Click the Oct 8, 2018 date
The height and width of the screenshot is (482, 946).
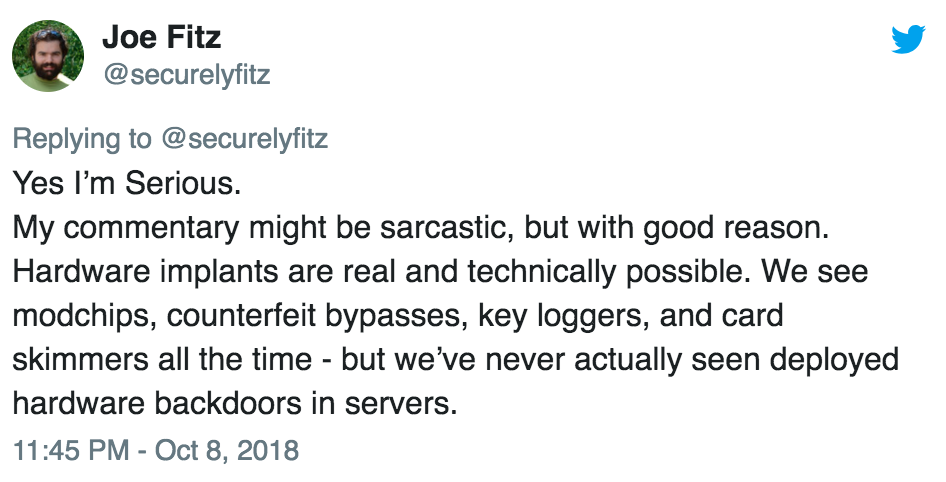coord(227,450)
